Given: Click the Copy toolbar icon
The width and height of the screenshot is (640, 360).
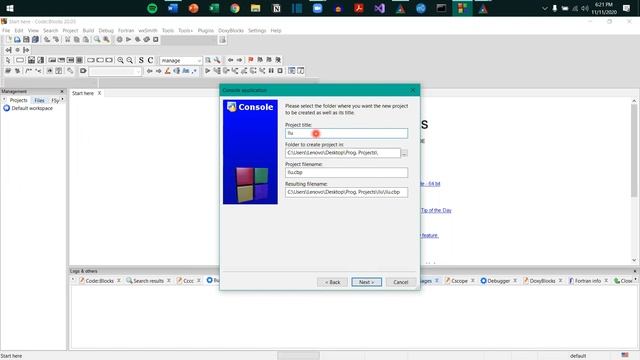Looking at the screenshot, I should (76, 40).
